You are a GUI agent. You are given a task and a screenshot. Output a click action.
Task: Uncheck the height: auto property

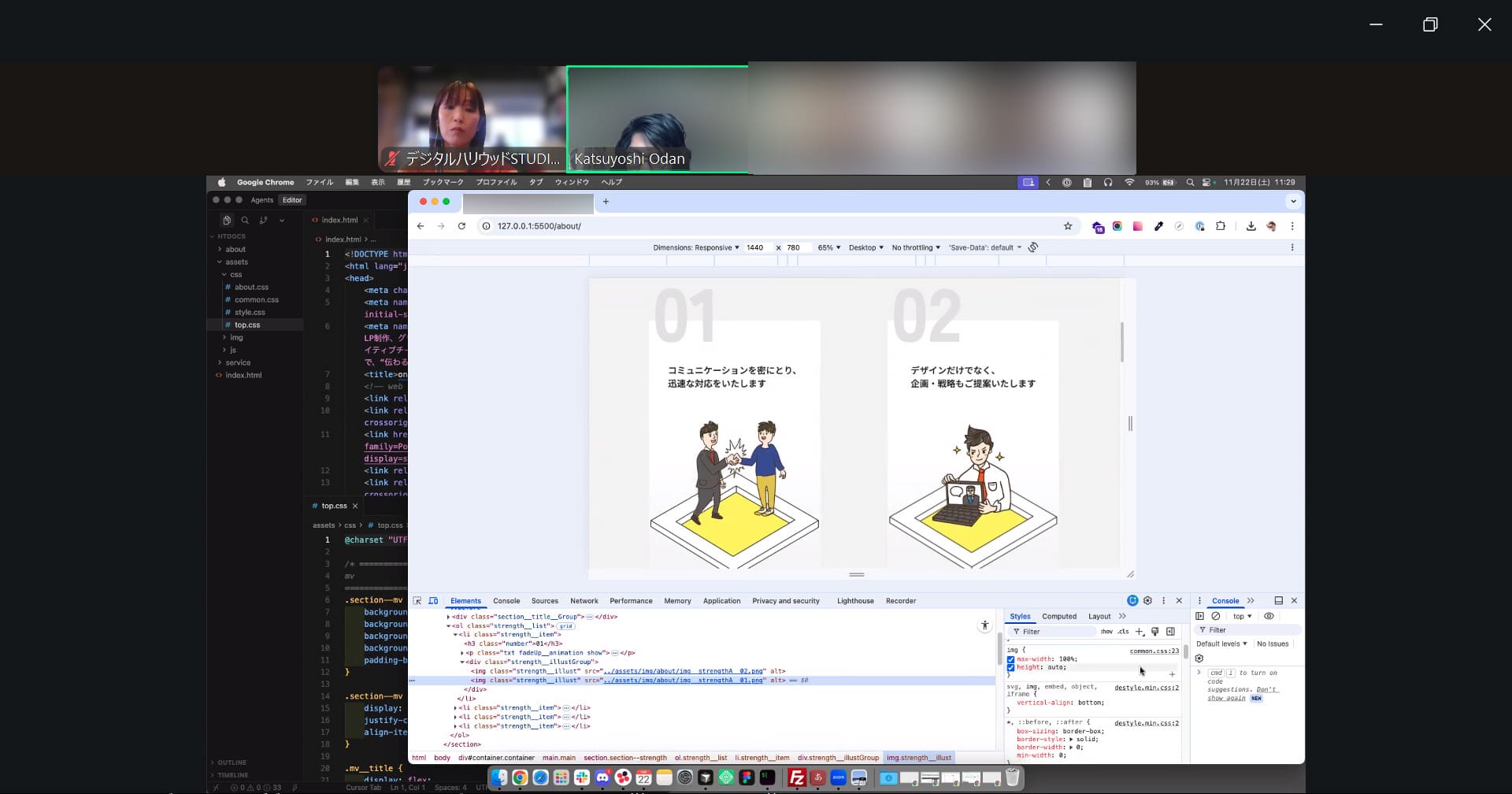tap(1011, 668)
